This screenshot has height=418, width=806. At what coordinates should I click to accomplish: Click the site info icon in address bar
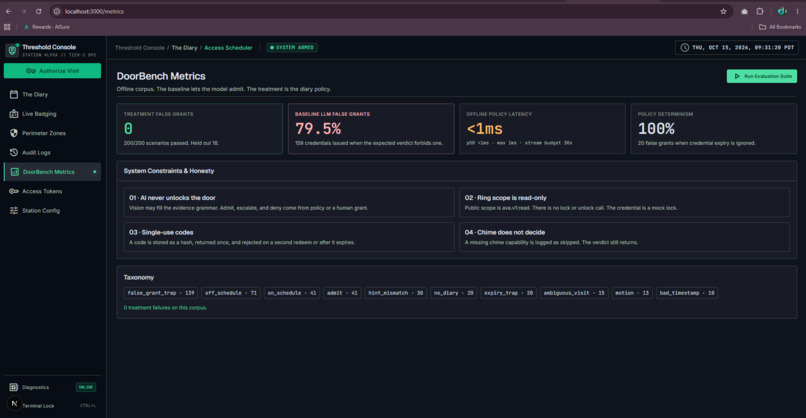pyautogui.click(x=57, y=11)
